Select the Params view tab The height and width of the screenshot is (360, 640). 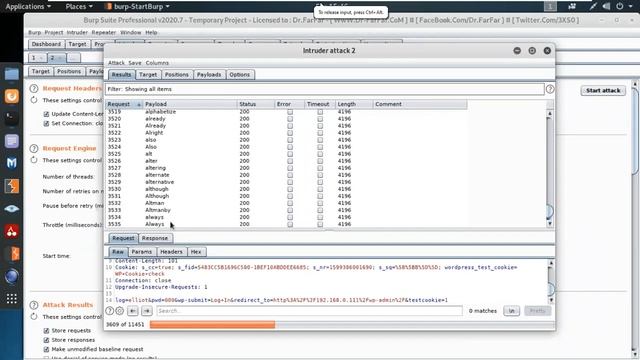[x=142, y=252]
